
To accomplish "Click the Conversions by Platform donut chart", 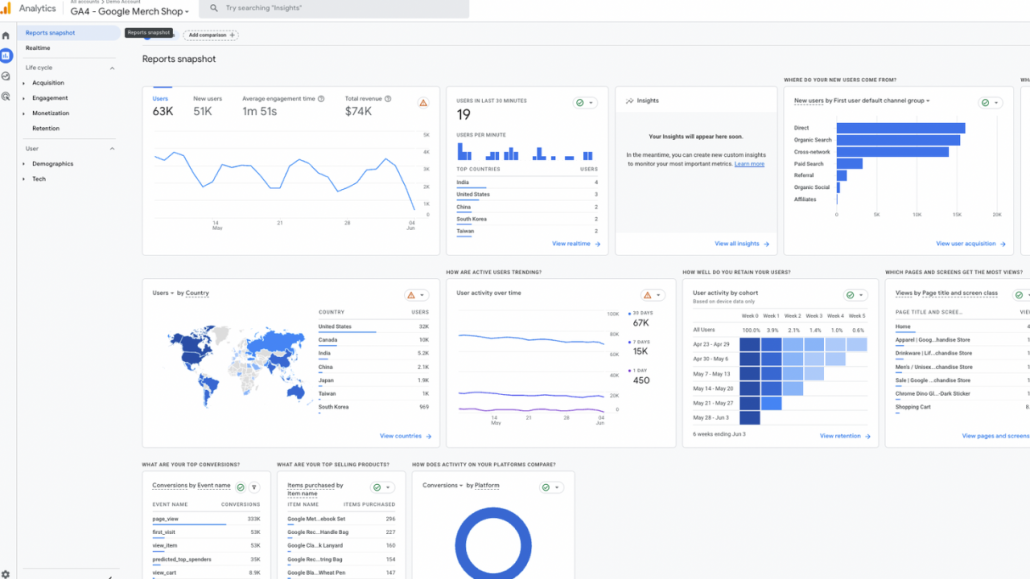I will 493,543.
